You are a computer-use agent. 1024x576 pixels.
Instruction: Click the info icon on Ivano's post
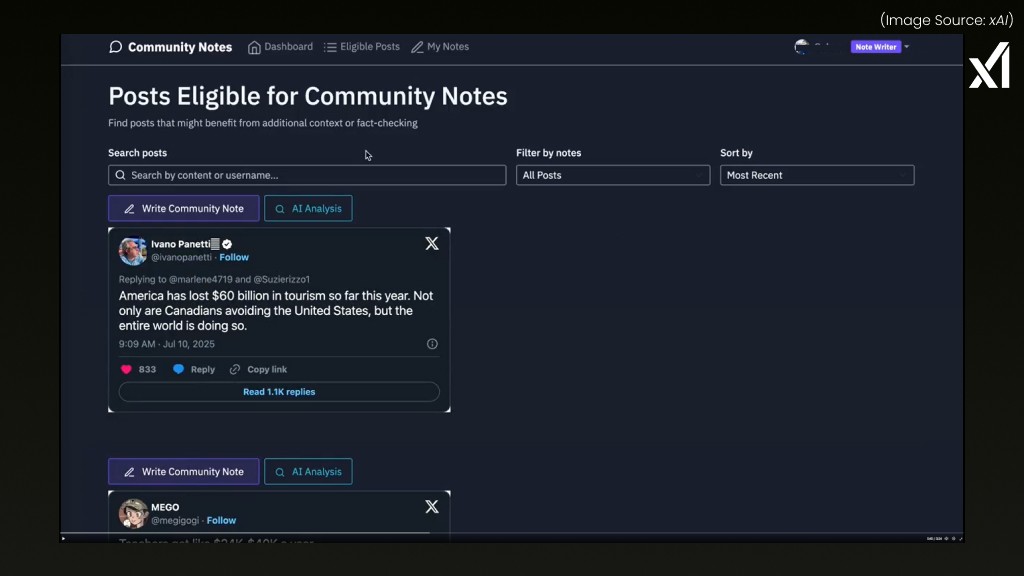click(432, 344)
